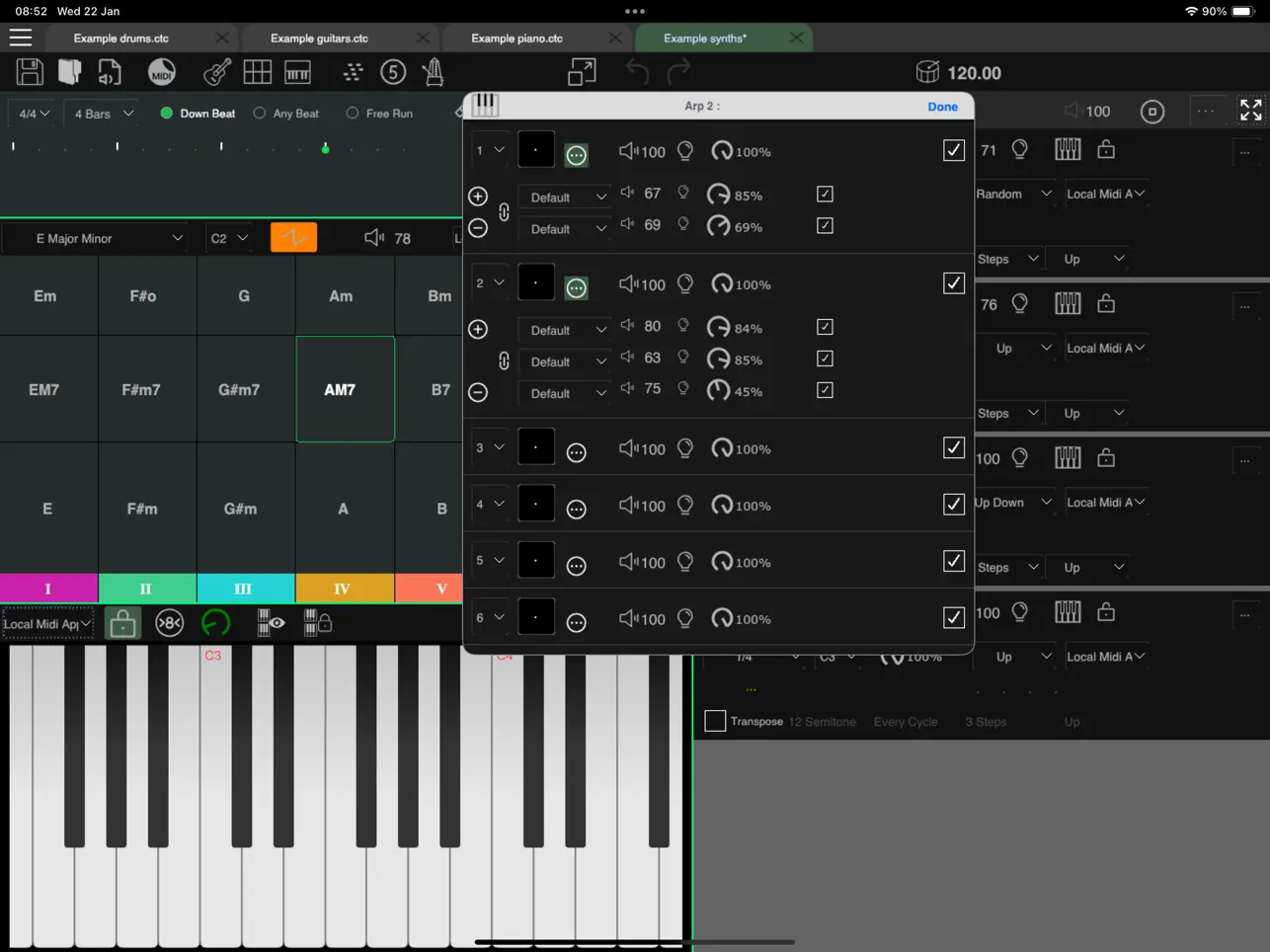Open the 4 Bars length dropdown

pyautogui.click(x=104, y=114)
